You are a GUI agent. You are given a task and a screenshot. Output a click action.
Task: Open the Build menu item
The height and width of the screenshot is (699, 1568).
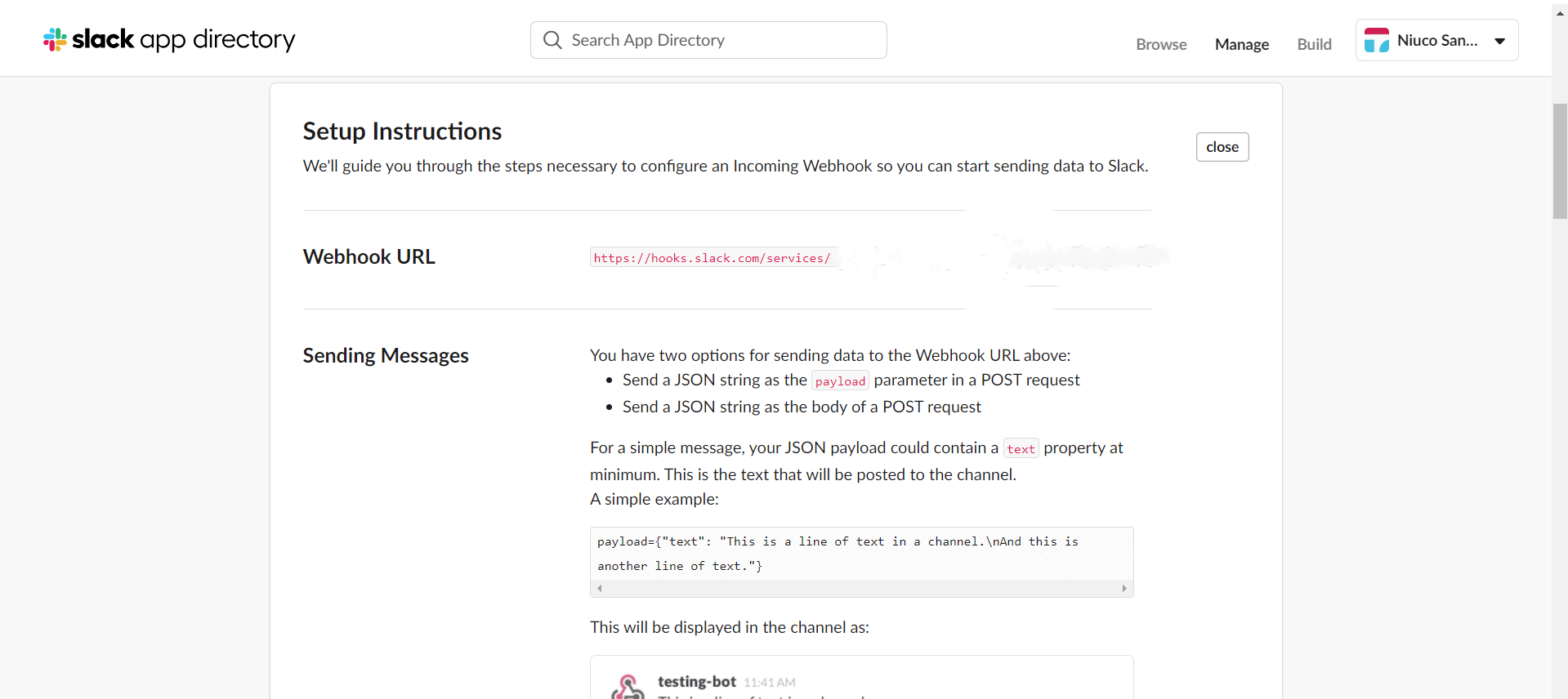(1314, 44)
